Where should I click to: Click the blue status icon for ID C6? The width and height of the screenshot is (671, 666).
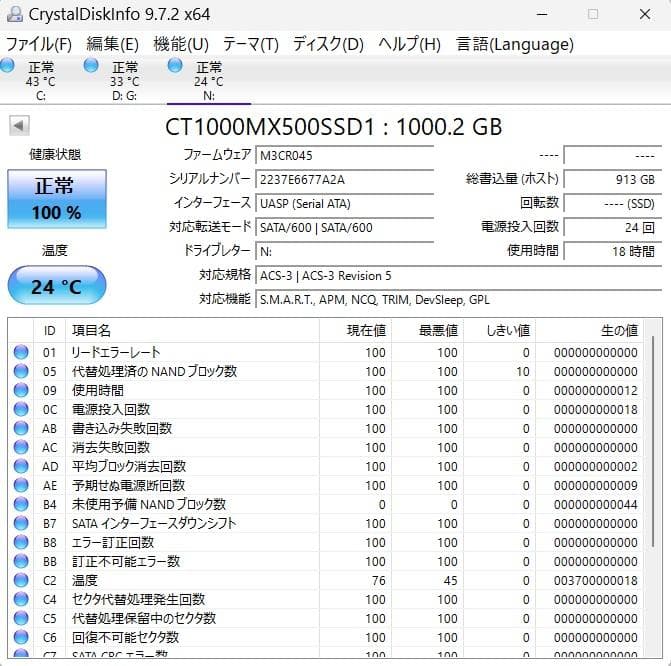tap(21, 637)
